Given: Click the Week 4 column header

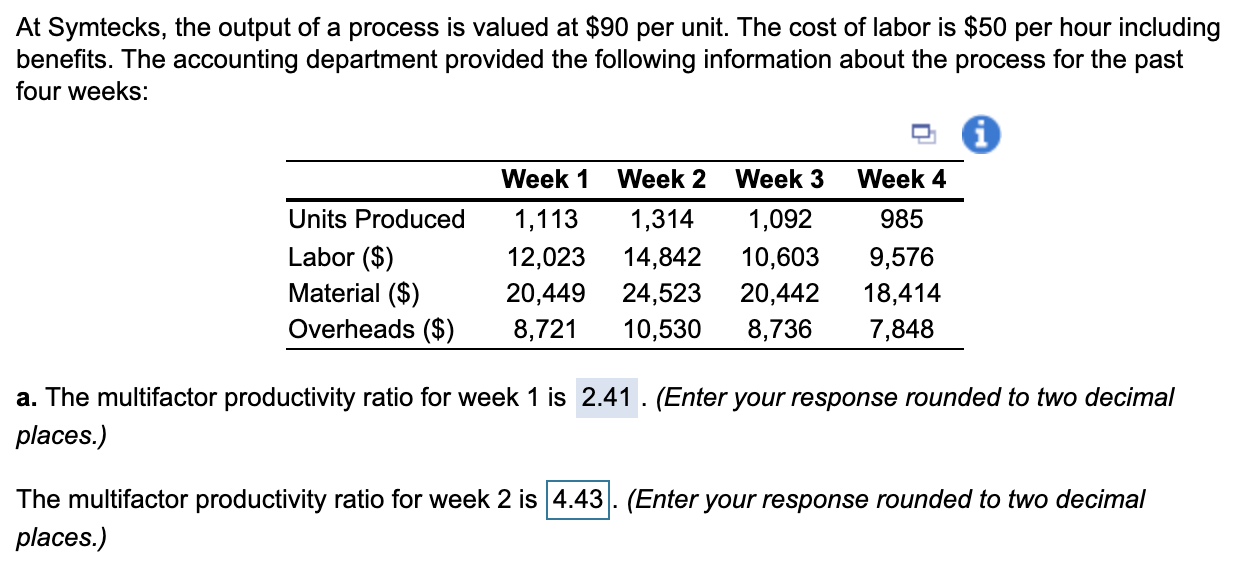Looking at the screenshot, I should [x=901, y=179].
